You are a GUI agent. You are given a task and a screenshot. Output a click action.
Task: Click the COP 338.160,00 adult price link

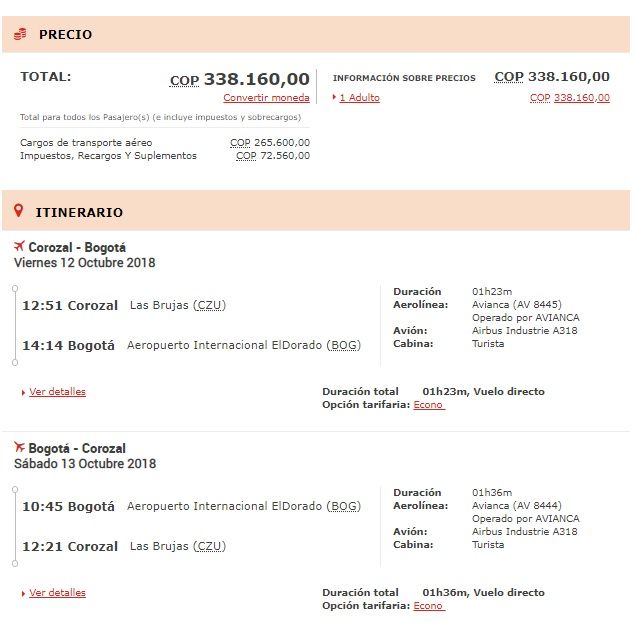[569, 98]
